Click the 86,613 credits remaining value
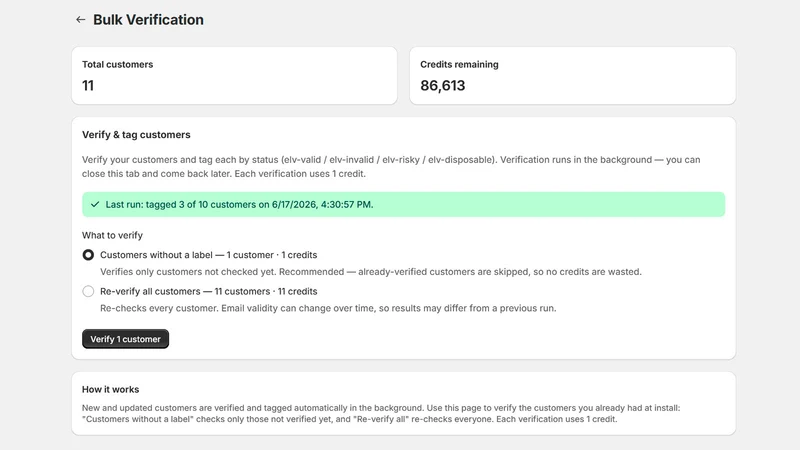 [x=443, y=85]
